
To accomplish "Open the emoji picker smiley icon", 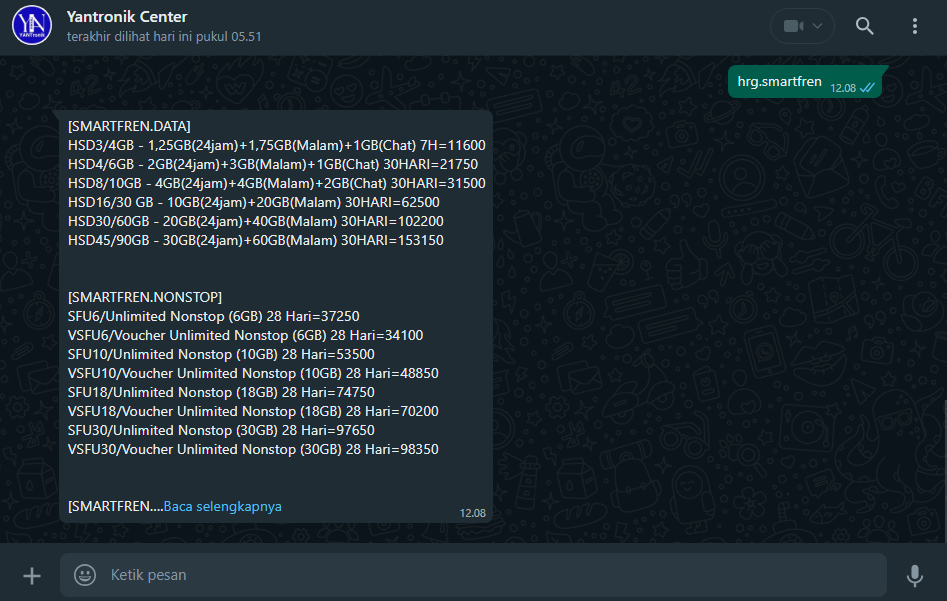I will [x=85, y=575].
